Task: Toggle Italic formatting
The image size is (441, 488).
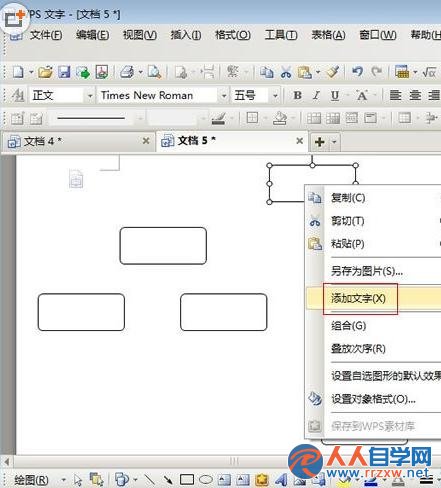Action: pyautogui.click(x=316, y=96)
